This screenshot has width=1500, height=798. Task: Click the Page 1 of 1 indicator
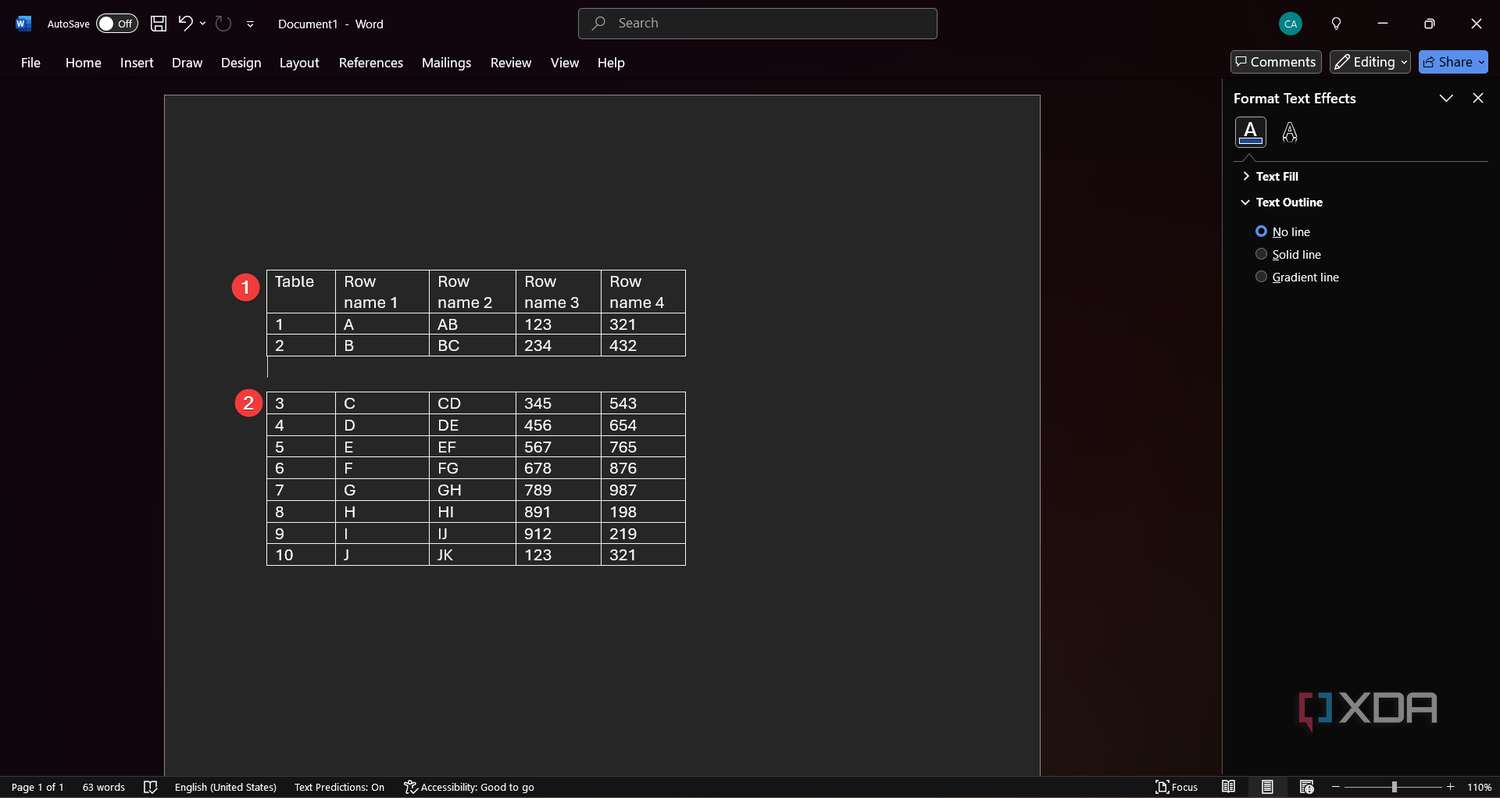[37, 787]
